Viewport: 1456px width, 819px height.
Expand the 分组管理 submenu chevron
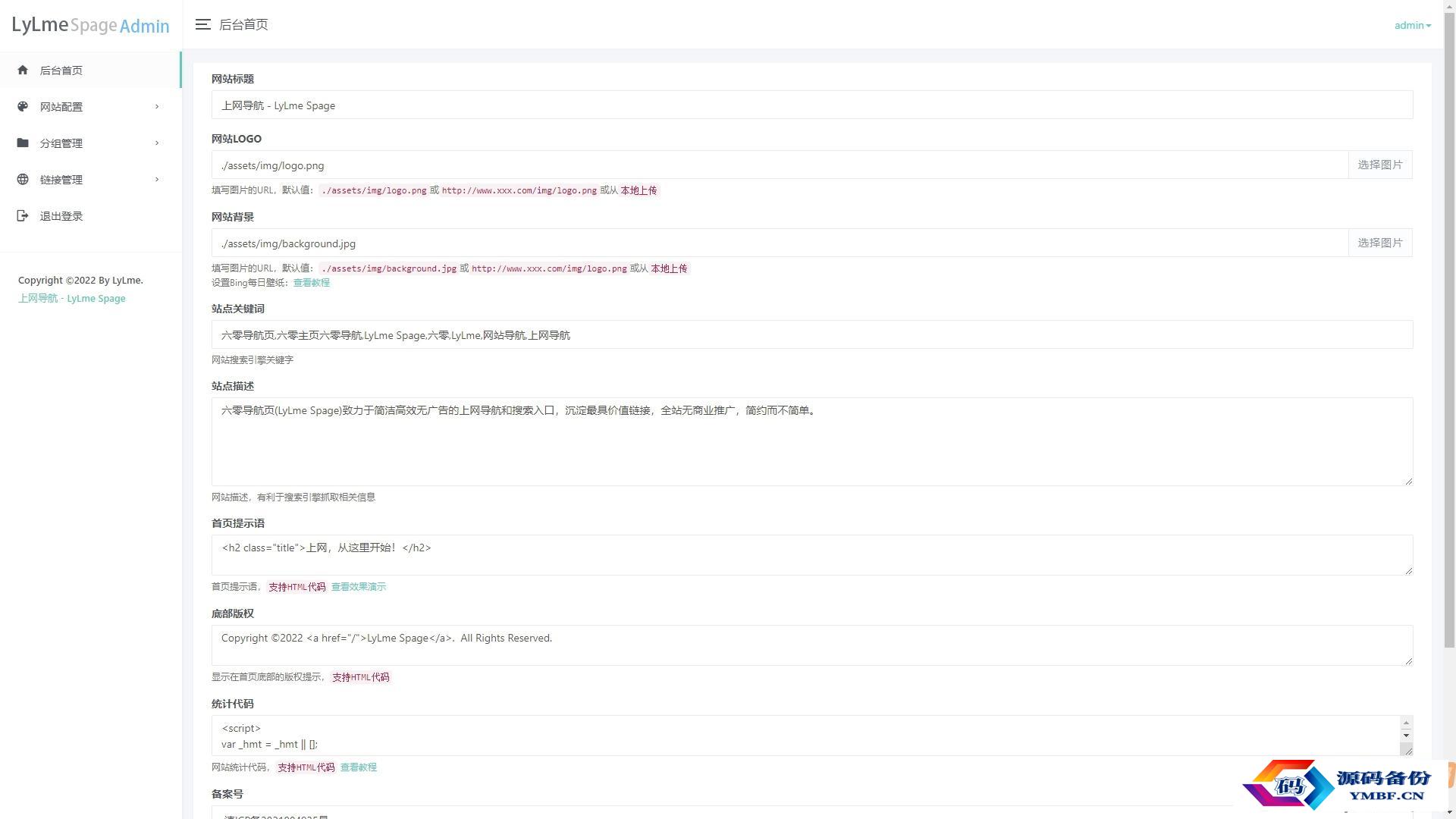coord(157,143)
